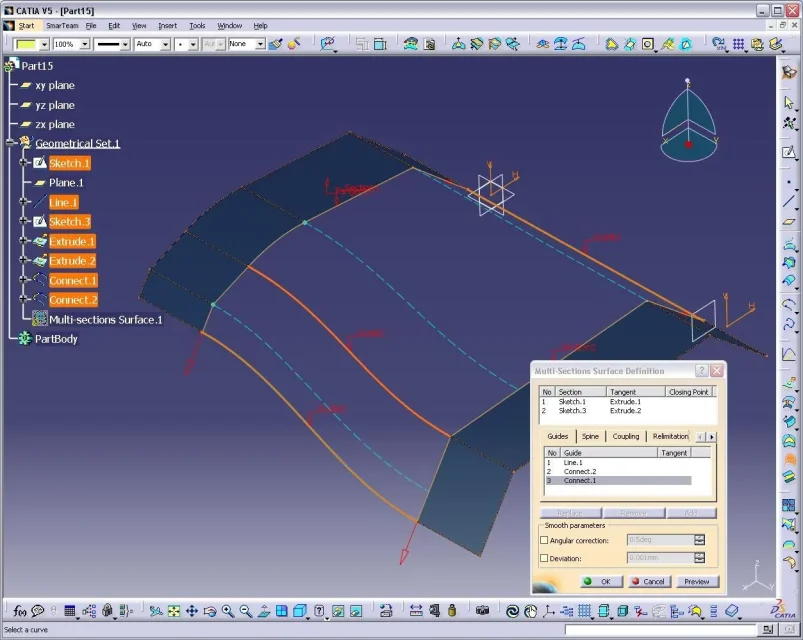
Task: Click the Multi-sections Surface.1 tree icon
Action: [40, 319]
